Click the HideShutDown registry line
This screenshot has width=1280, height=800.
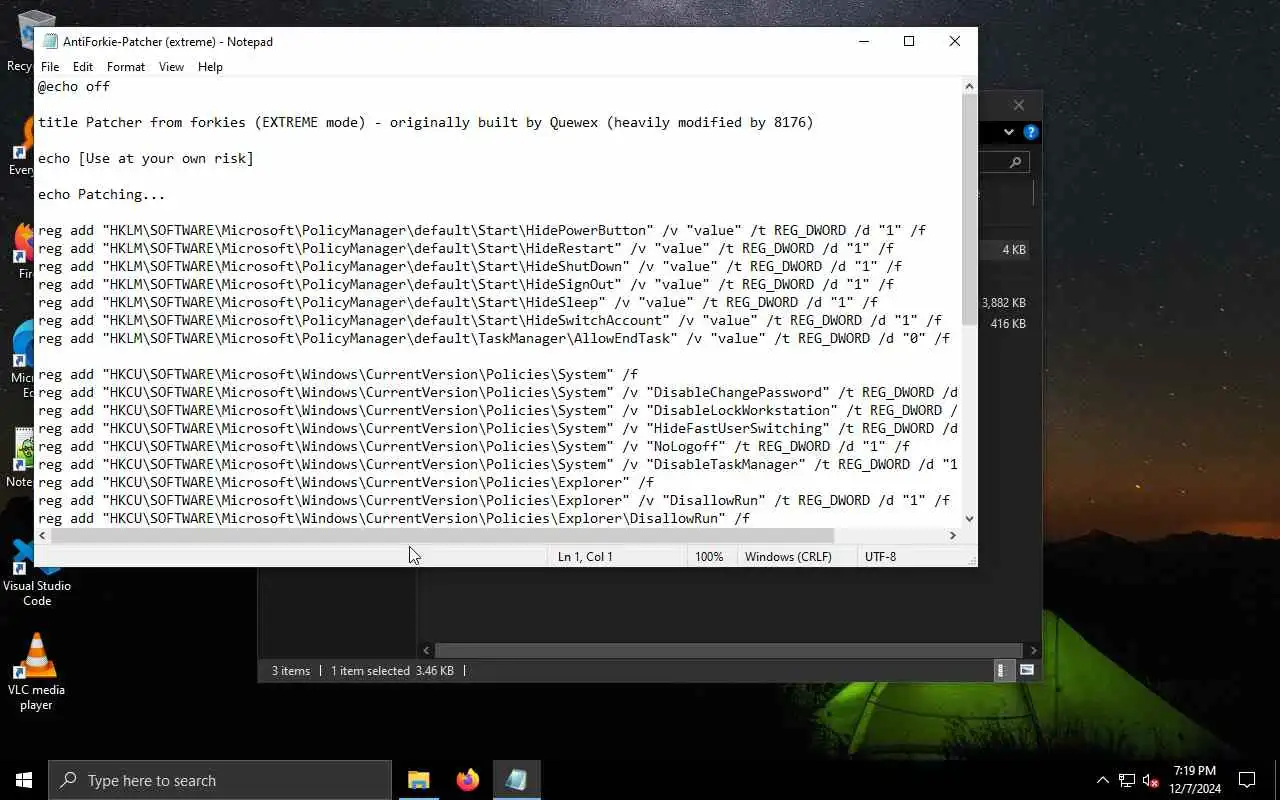[x=470, y=267]
